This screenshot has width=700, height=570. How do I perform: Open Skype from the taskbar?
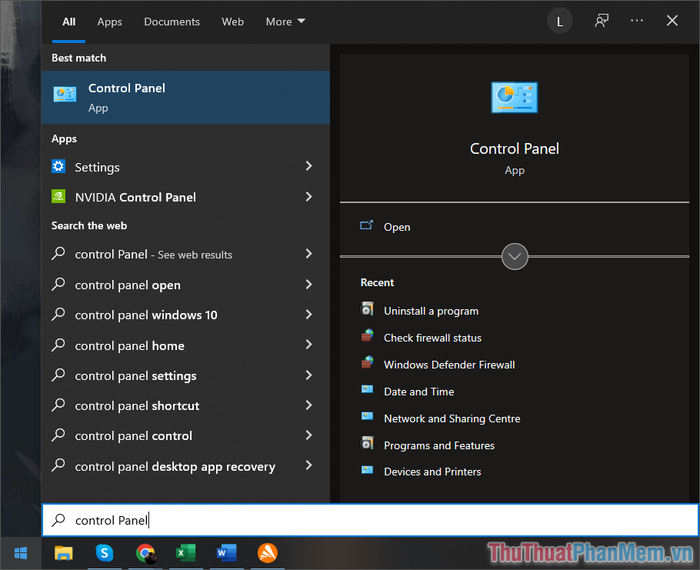coord(104,553)
